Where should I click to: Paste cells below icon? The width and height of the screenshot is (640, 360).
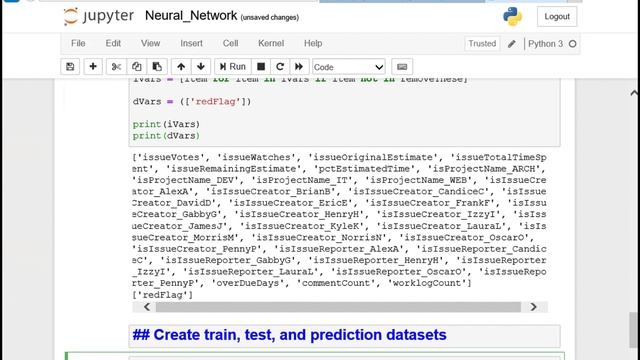(157, 67)
